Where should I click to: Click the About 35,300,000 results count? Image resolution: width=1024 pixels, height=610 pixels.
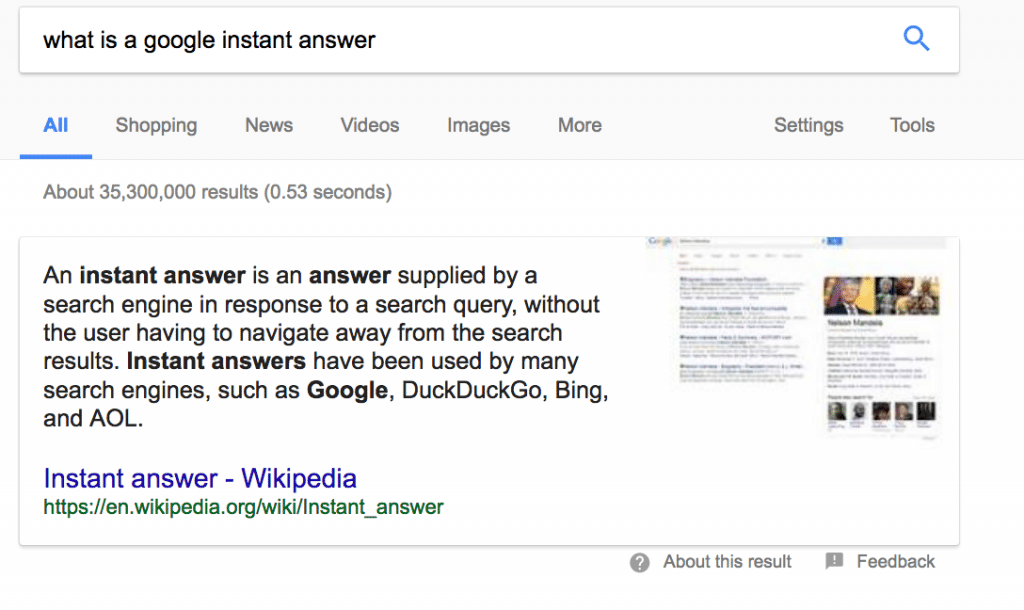[x=217, y=191]
